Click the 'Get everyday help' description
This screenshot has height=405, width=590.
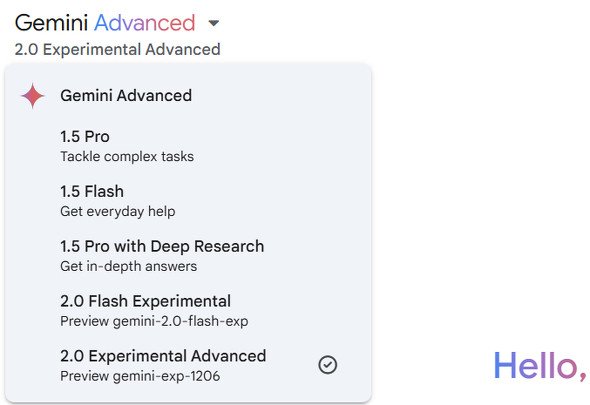pyautogui.click(x=118, y=212)
